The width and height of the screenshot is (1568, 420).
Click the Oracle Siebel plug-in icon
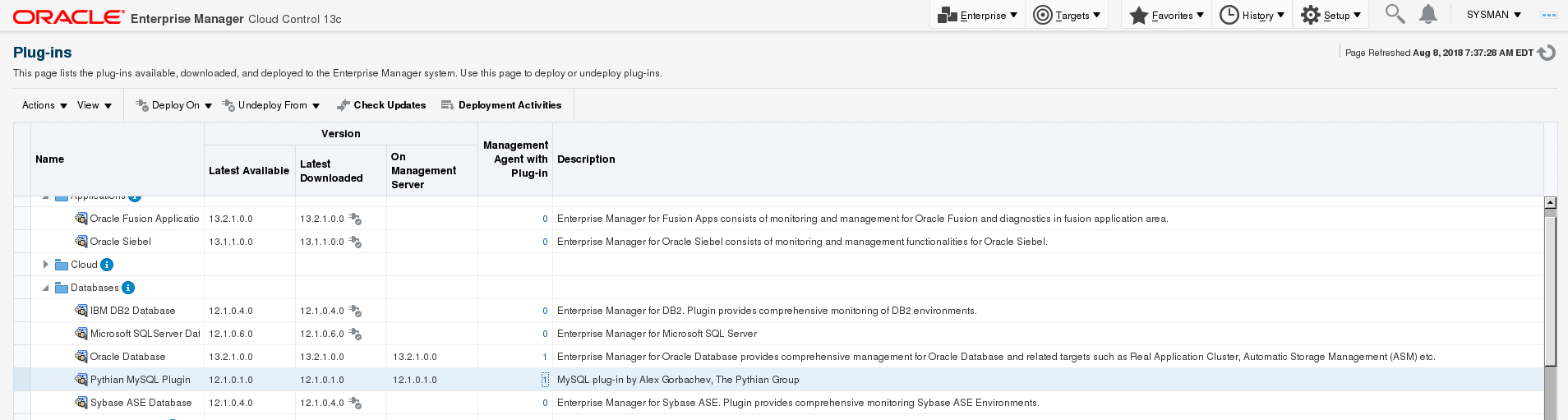point(81,242)
